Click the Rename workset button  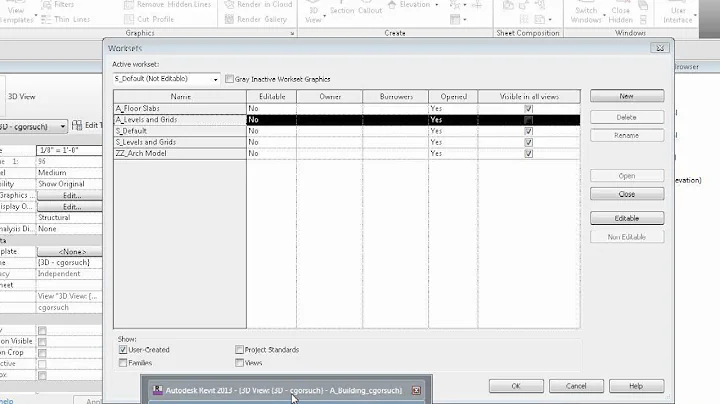pos(627,135)
